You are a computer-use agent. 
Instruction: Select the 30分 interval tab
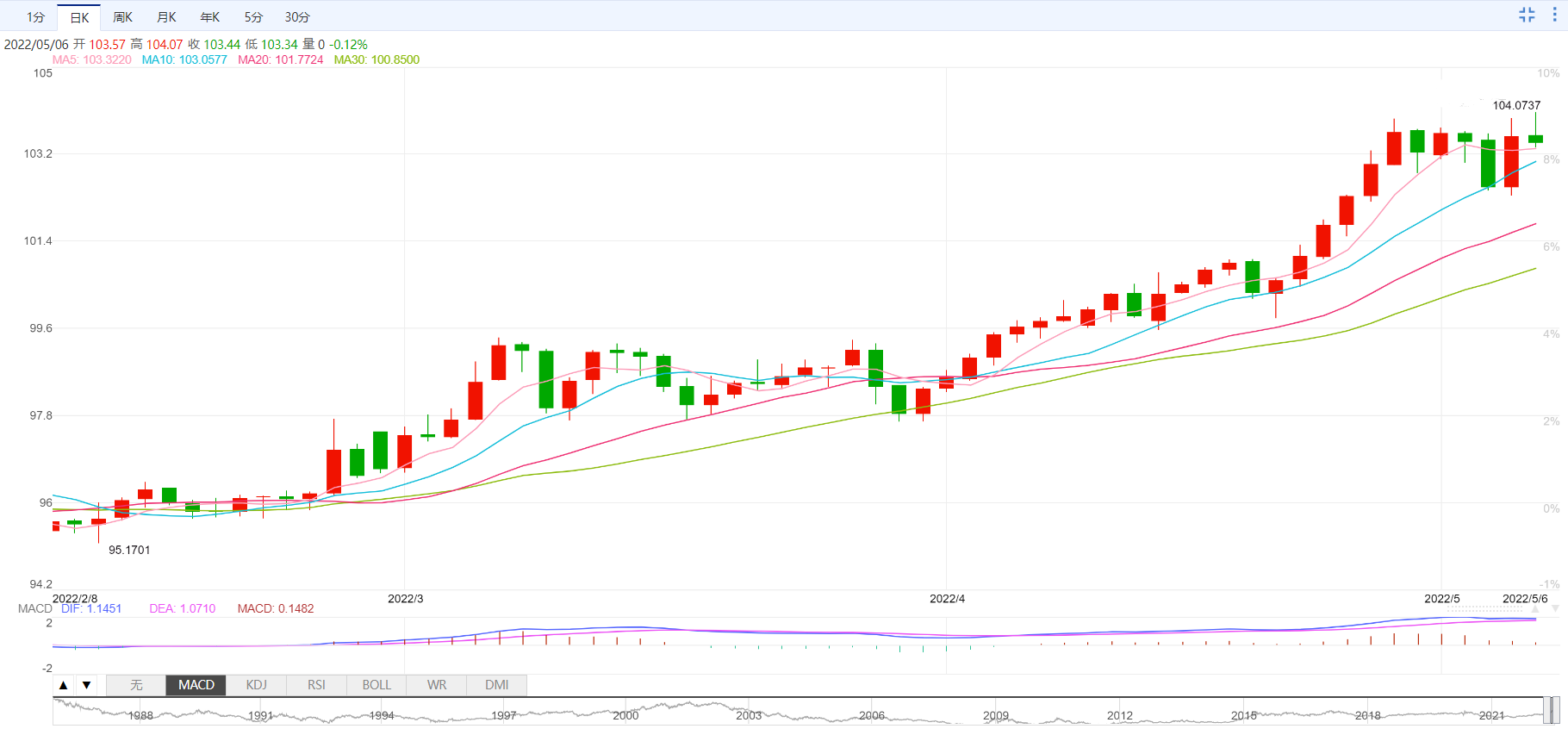tap(297, 17)
